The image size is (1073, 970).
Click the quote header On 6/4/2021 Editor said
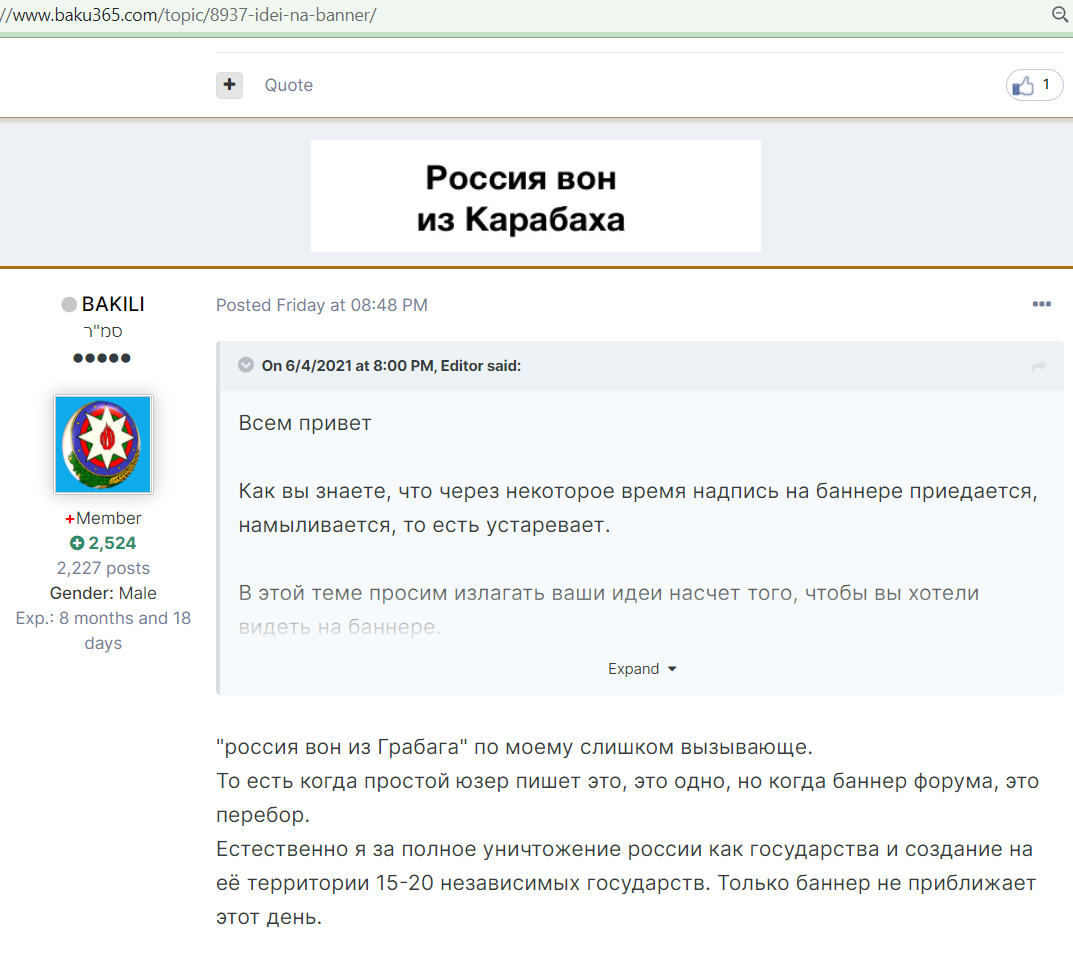coord(391,366)
